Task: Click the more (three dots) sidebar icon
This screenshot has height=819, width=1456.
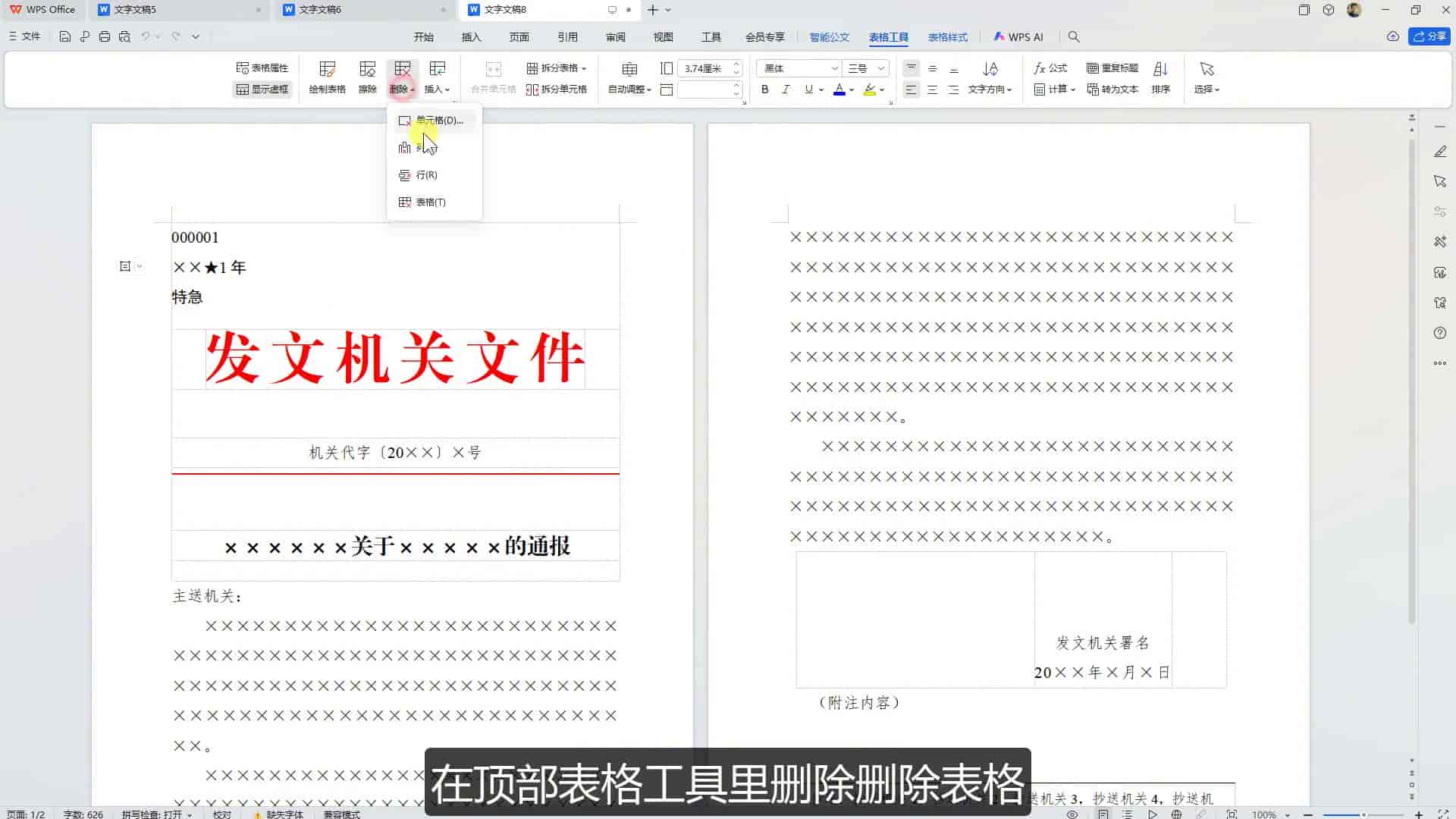Action: [x=1440, y=363]
